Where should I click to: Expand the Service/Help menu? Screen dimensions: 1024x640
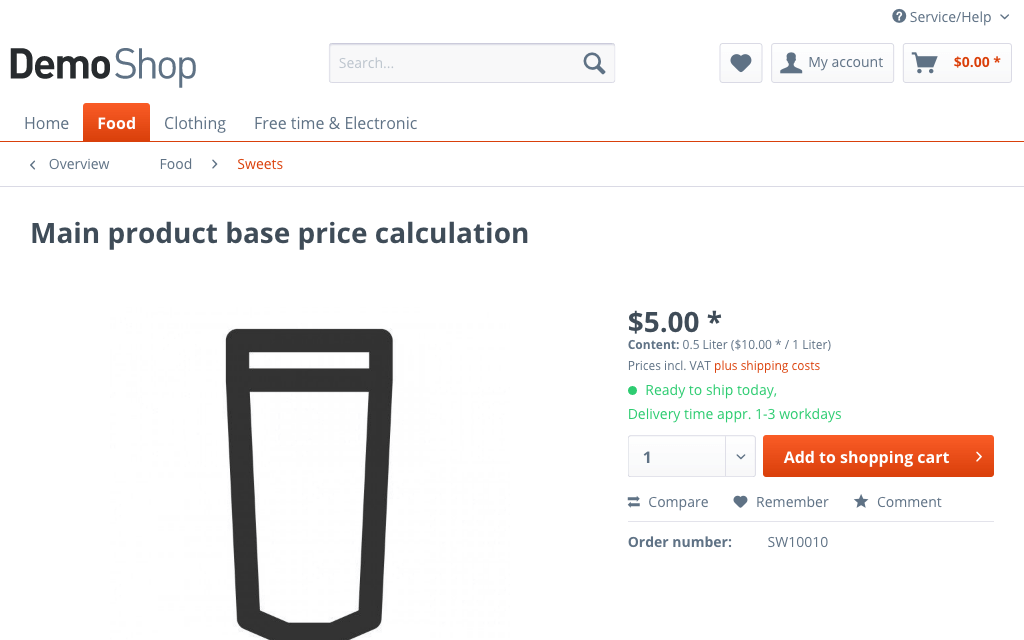click(950, 17)
